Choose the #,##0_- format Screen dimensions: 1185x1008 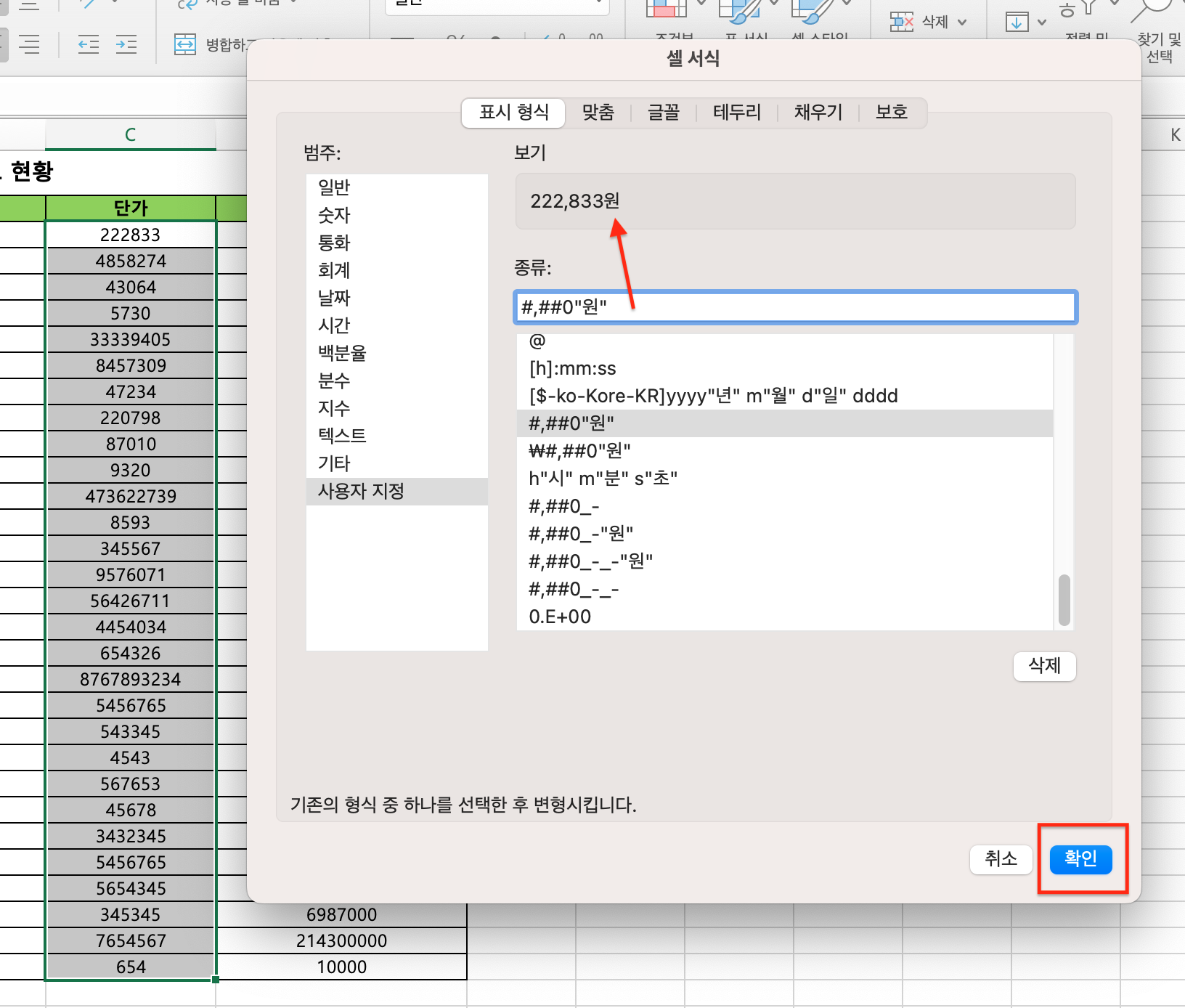tap(785, 506)
